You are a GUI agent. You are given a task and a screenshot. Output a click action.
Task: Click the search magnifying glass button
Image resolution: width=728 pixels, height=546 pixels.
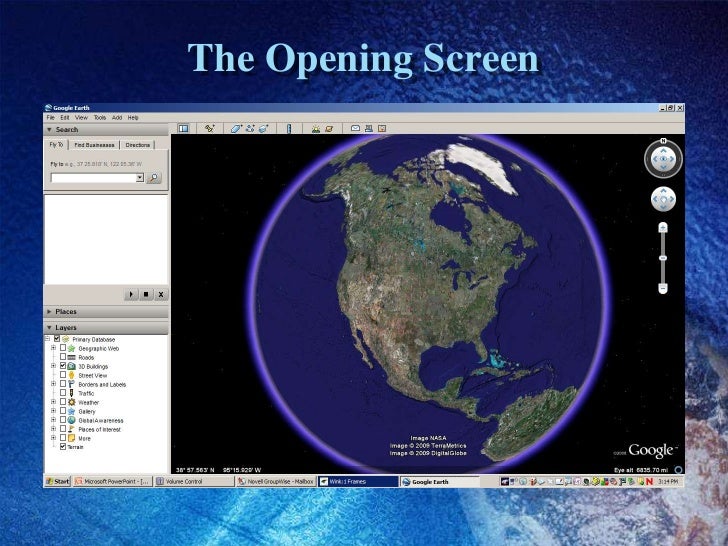click(x=154, y=178)
